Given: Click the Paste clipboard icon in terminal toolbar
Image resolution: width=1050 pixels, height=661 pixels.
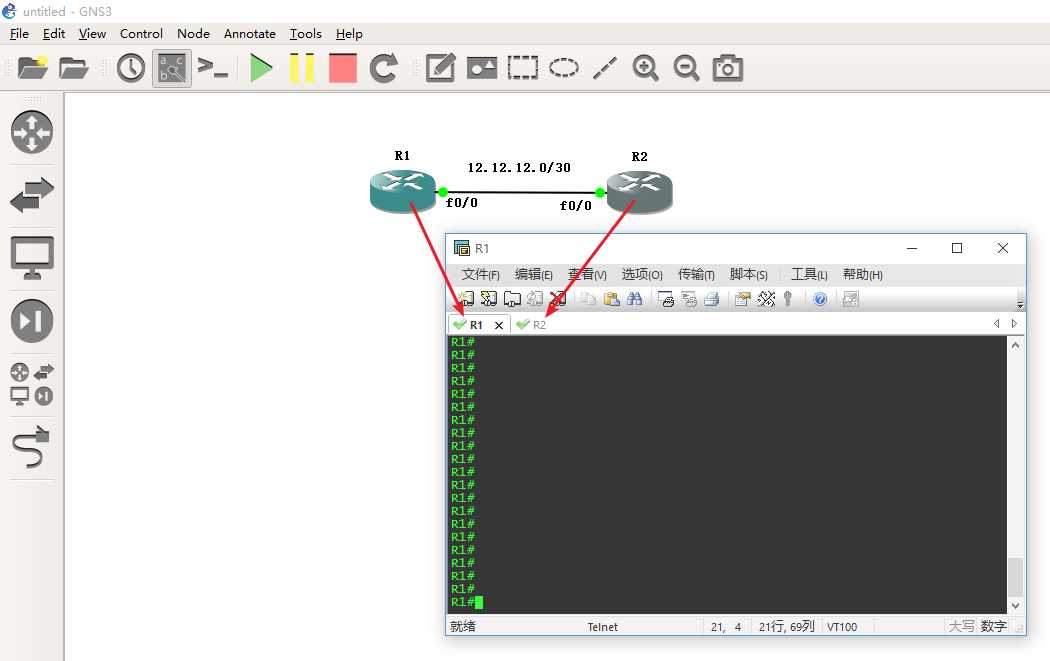Looking at the screenshot, I should tap(611, 299).
